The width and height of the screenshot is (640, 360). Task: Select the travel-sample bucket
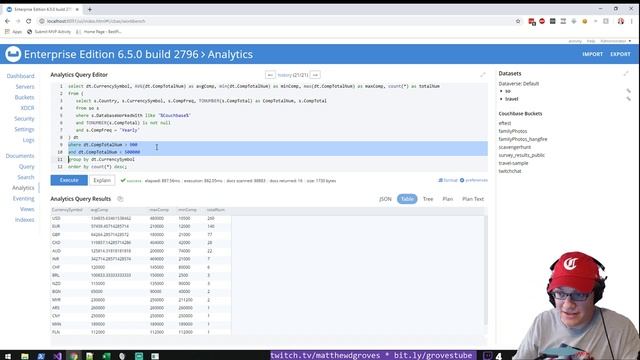[513, 163]
